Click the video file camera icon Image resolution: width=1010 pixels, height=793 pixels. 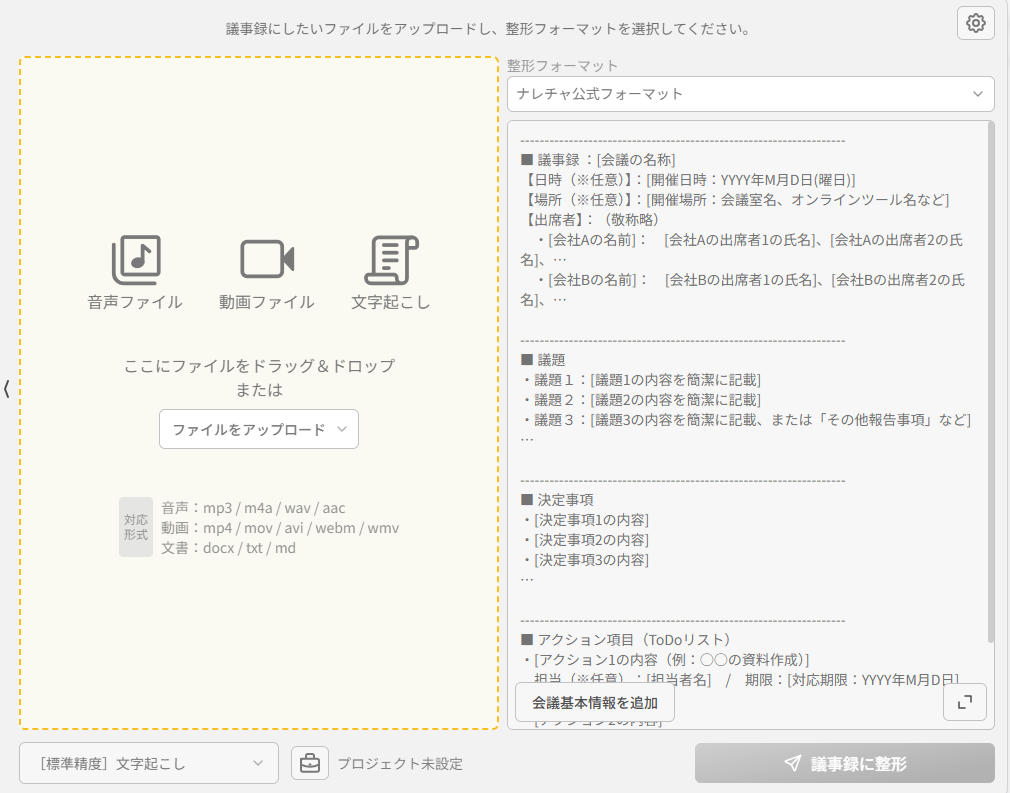[267, 260]
